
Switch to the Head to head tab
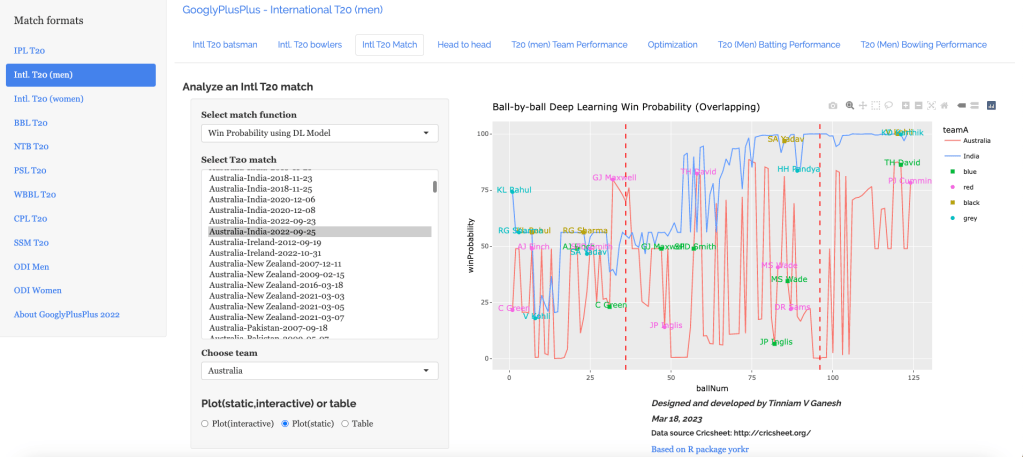464,45
